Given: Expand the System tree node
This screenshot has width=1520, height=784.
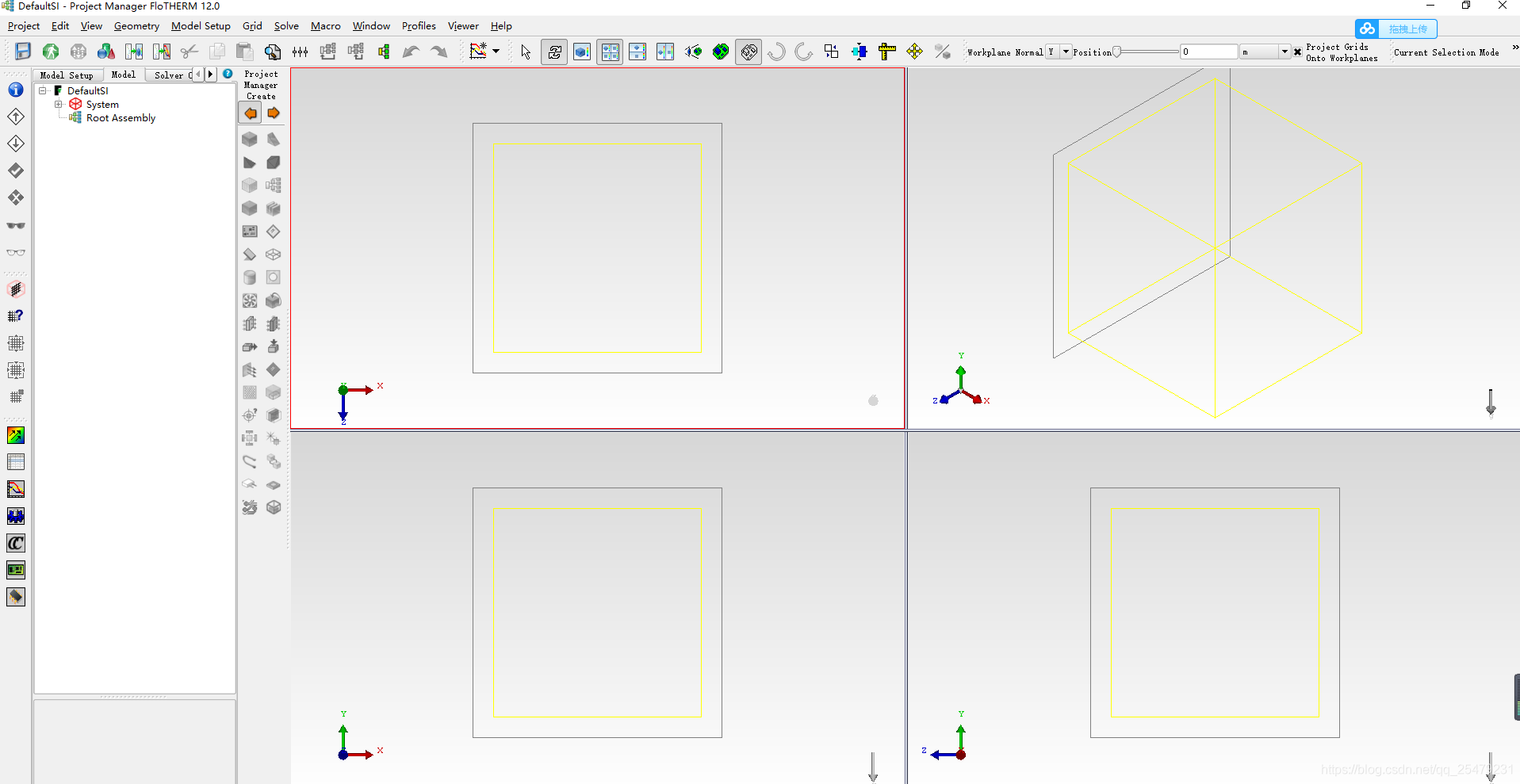Looking at the screenshot, I should click(x=58, y=105).
